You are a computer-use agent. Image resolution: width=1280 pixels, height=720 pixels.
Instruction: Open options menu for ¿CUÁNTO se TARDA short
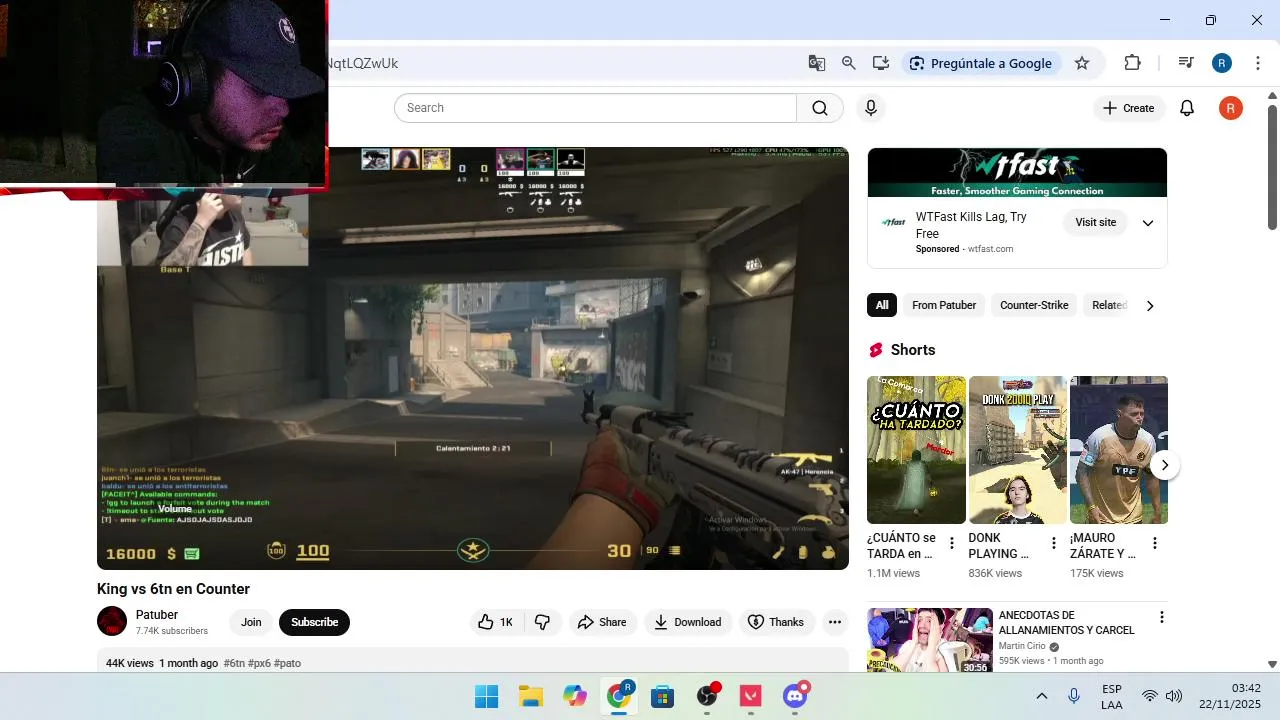952,543
